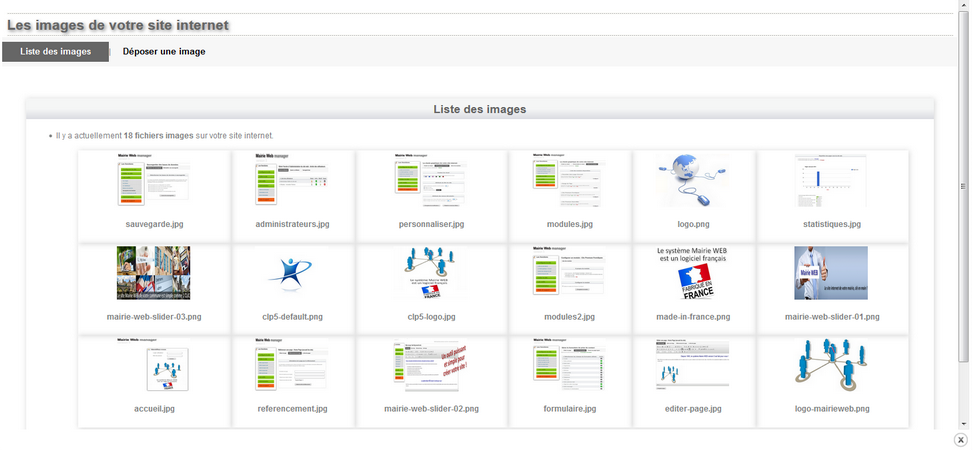Screen dimensions: 973x450
Task: Click the personnaliser.jpg thumbnail
Action: click(x=433, y=180)
